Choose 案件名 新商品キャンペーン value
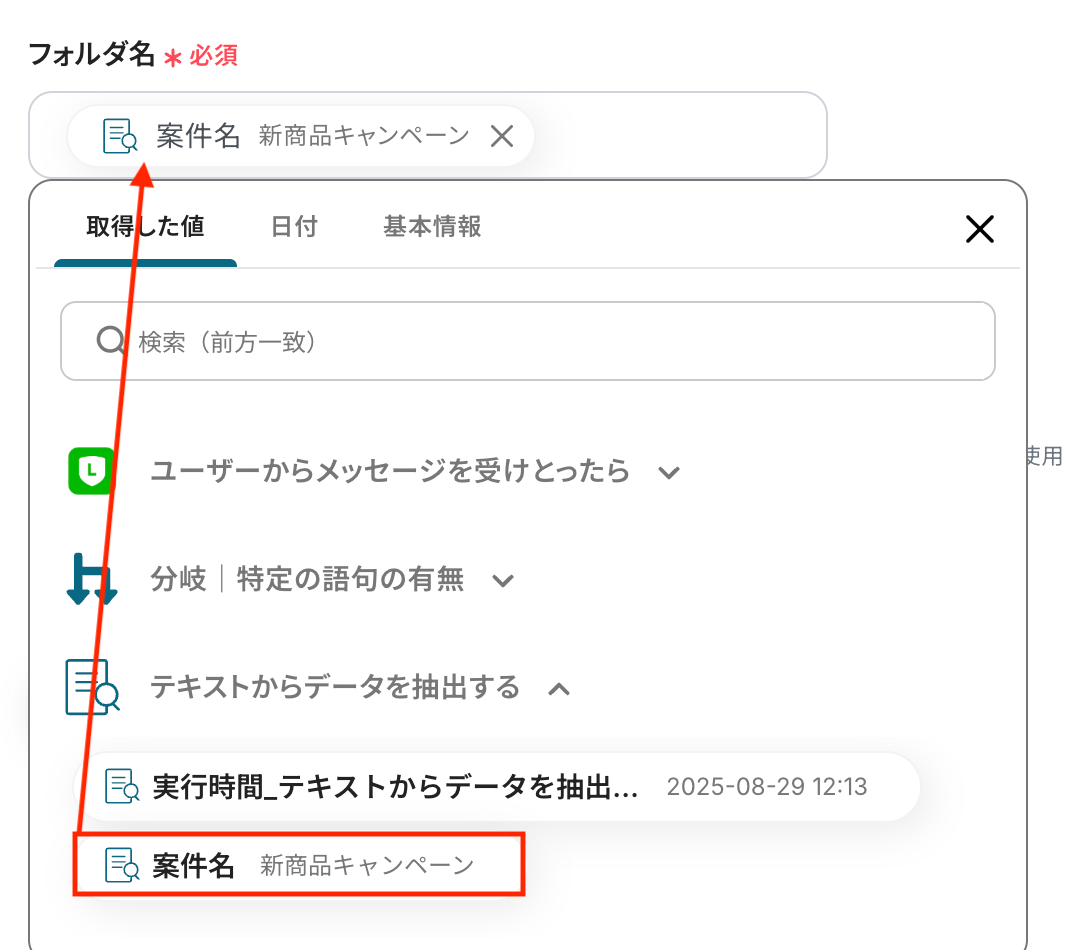The height and width of the screenshot is (950, 1068). point(299,865)
